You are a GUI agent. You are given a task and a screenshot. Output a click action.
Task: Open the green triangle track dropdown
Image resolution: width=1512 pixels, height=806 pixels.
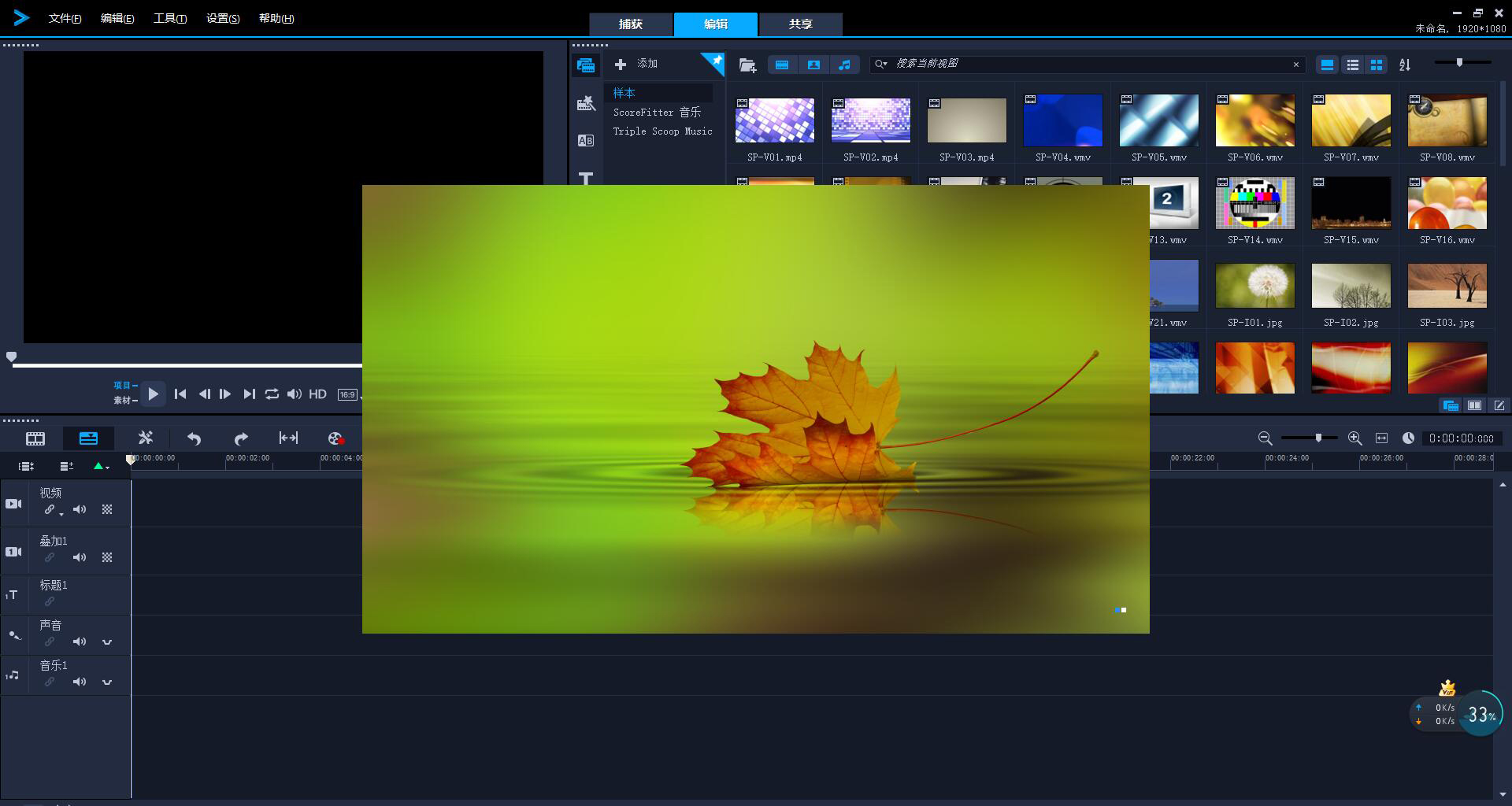click(x=101, y=466)
